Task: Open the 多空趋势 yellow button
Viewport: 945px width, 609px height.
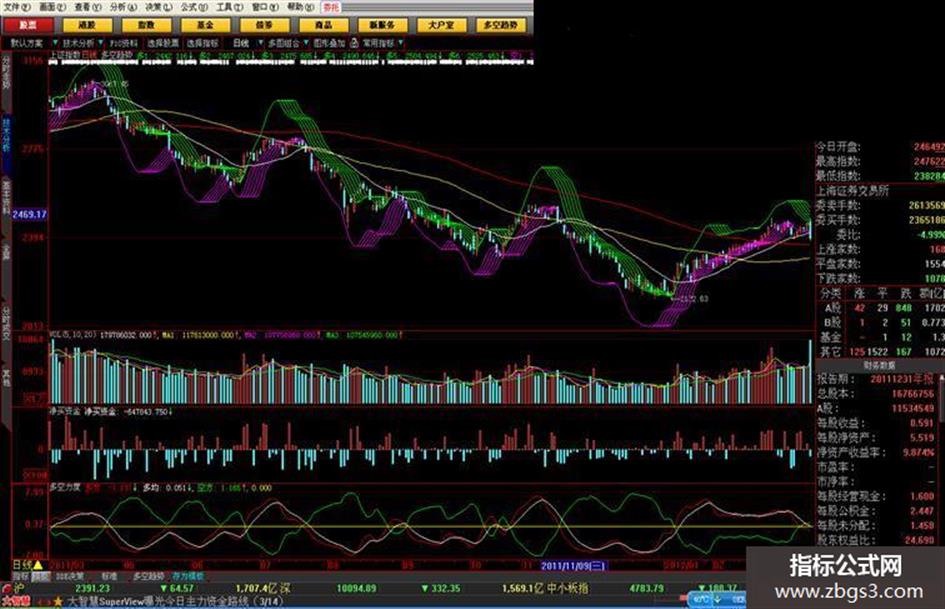Action: (501, 25)
